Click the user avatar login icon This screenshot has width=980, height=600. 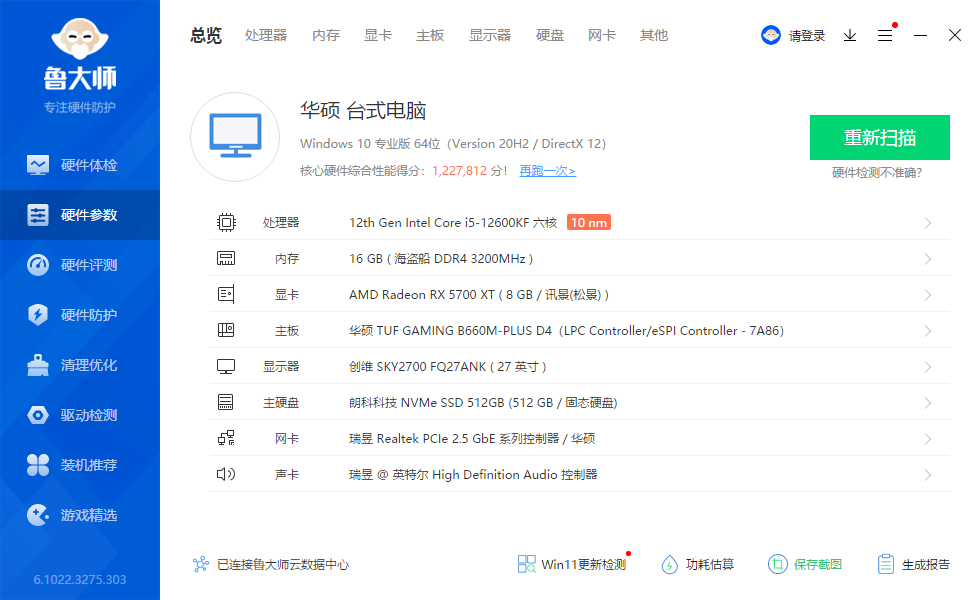point(771,35)
